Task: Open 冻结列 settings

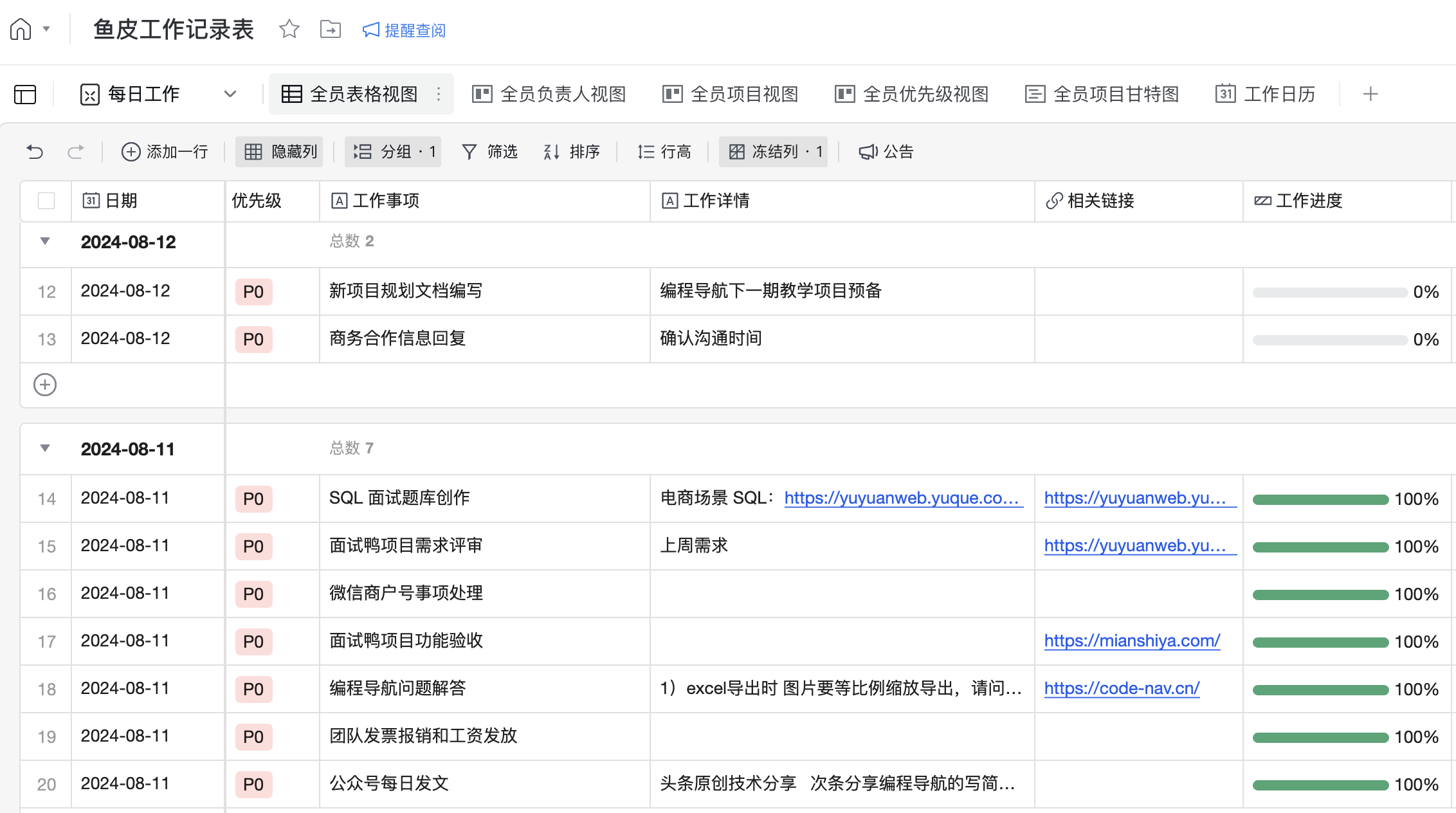Action: 774,152
